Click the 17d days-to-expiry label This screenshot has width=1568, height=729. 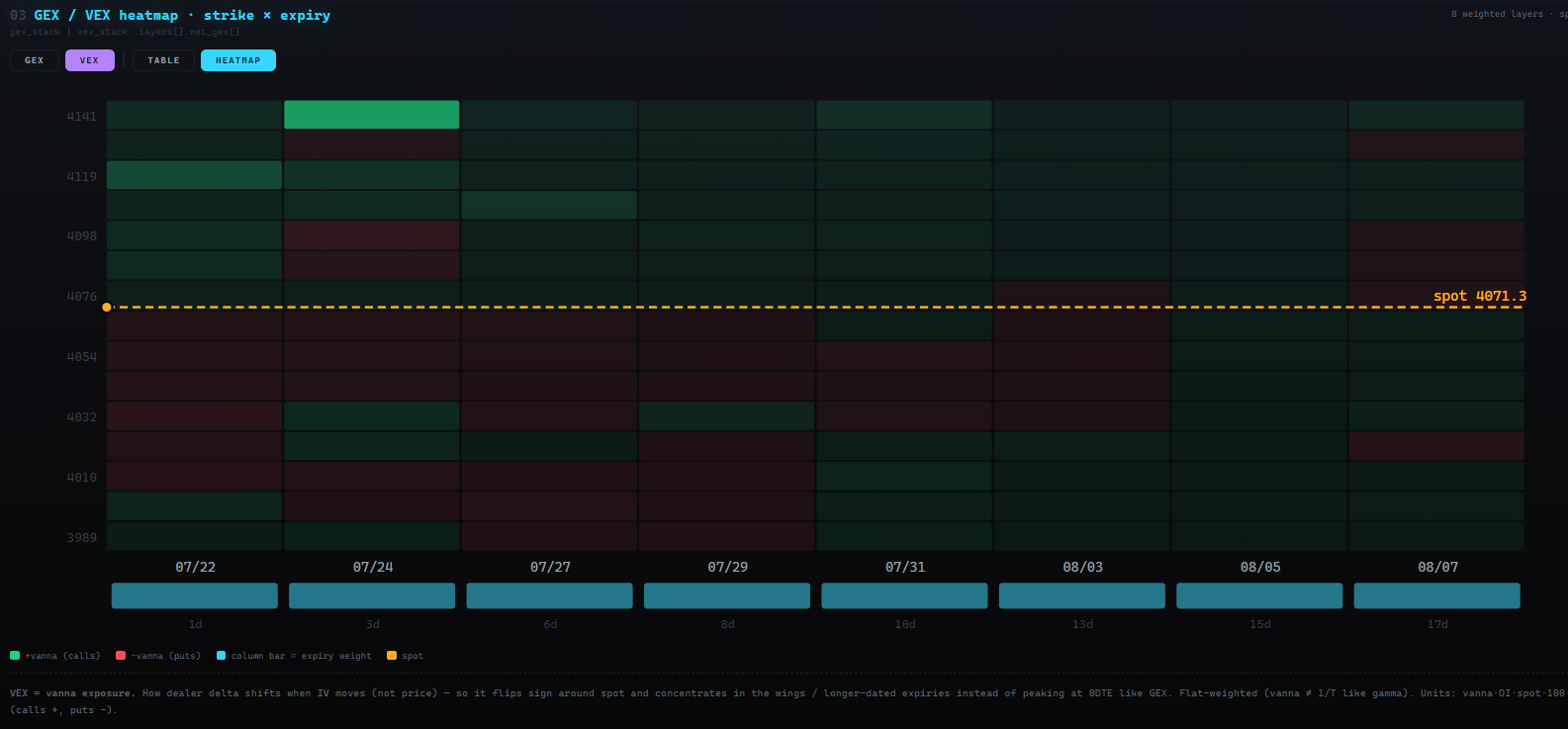pyautogui.click(x=1438, y=624)
